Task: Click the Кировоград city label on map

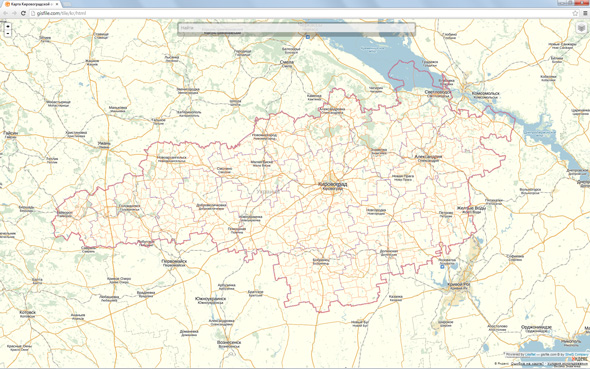Action: (x=332, y=184)
